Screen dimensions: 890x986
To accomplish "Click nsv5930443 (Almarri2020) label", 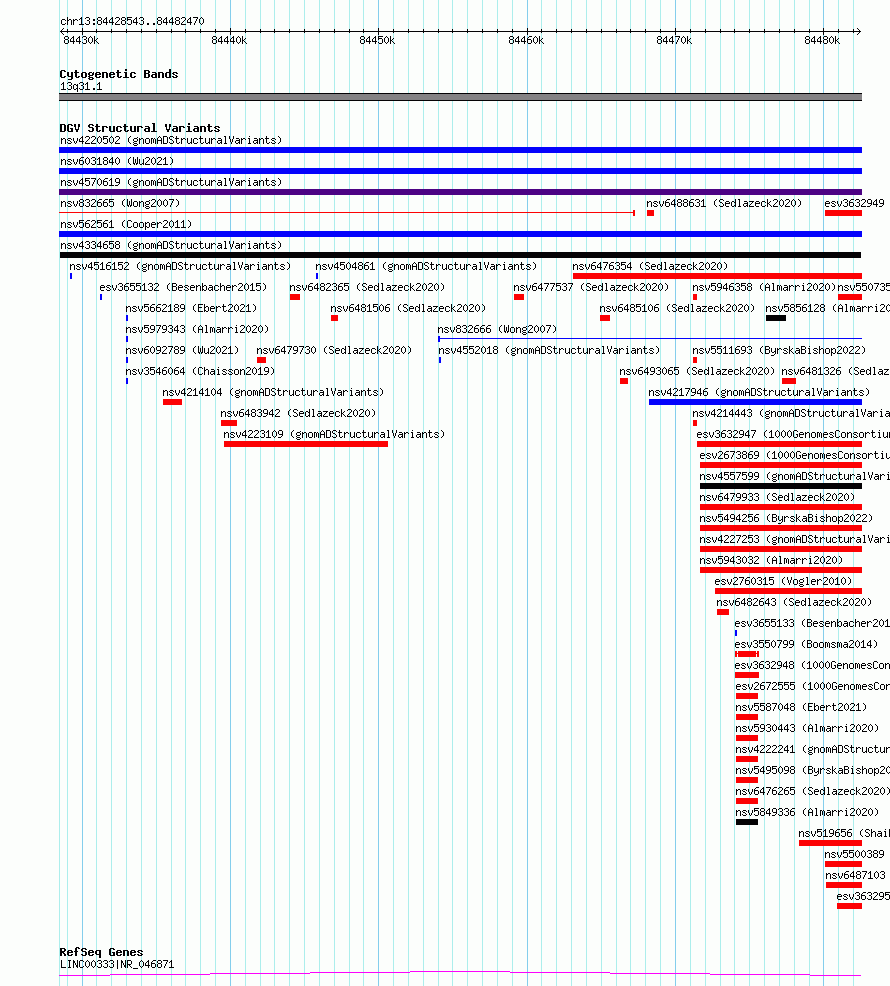I will pos(807,728).
